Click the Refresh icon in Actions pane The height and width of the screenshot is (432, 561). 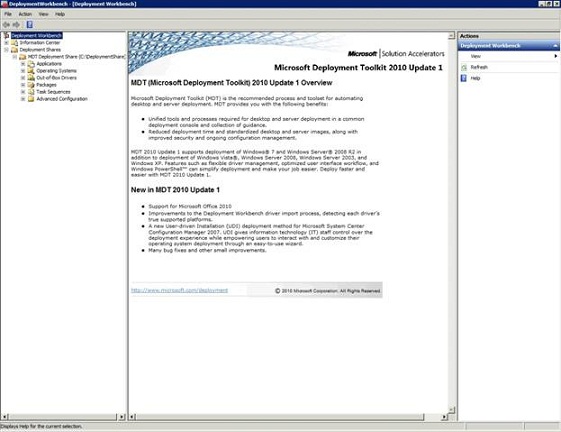(x=464, y=67)
